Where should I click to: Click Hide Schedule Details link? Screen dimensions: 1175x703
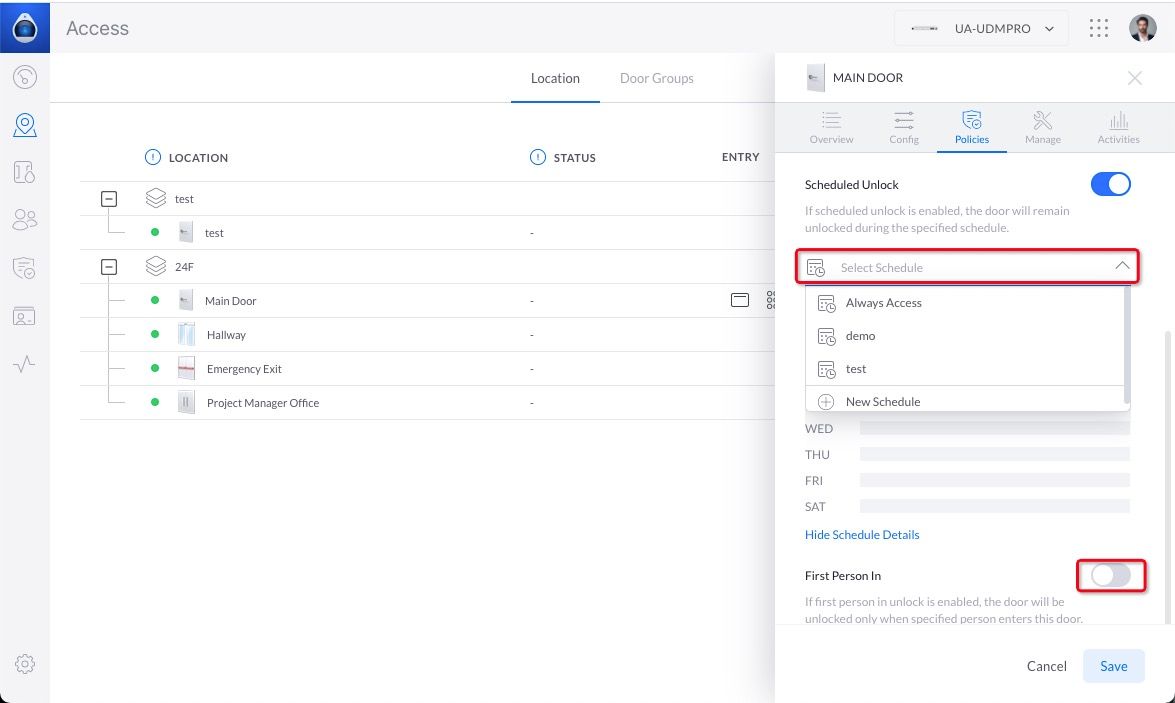coord(862,535)
